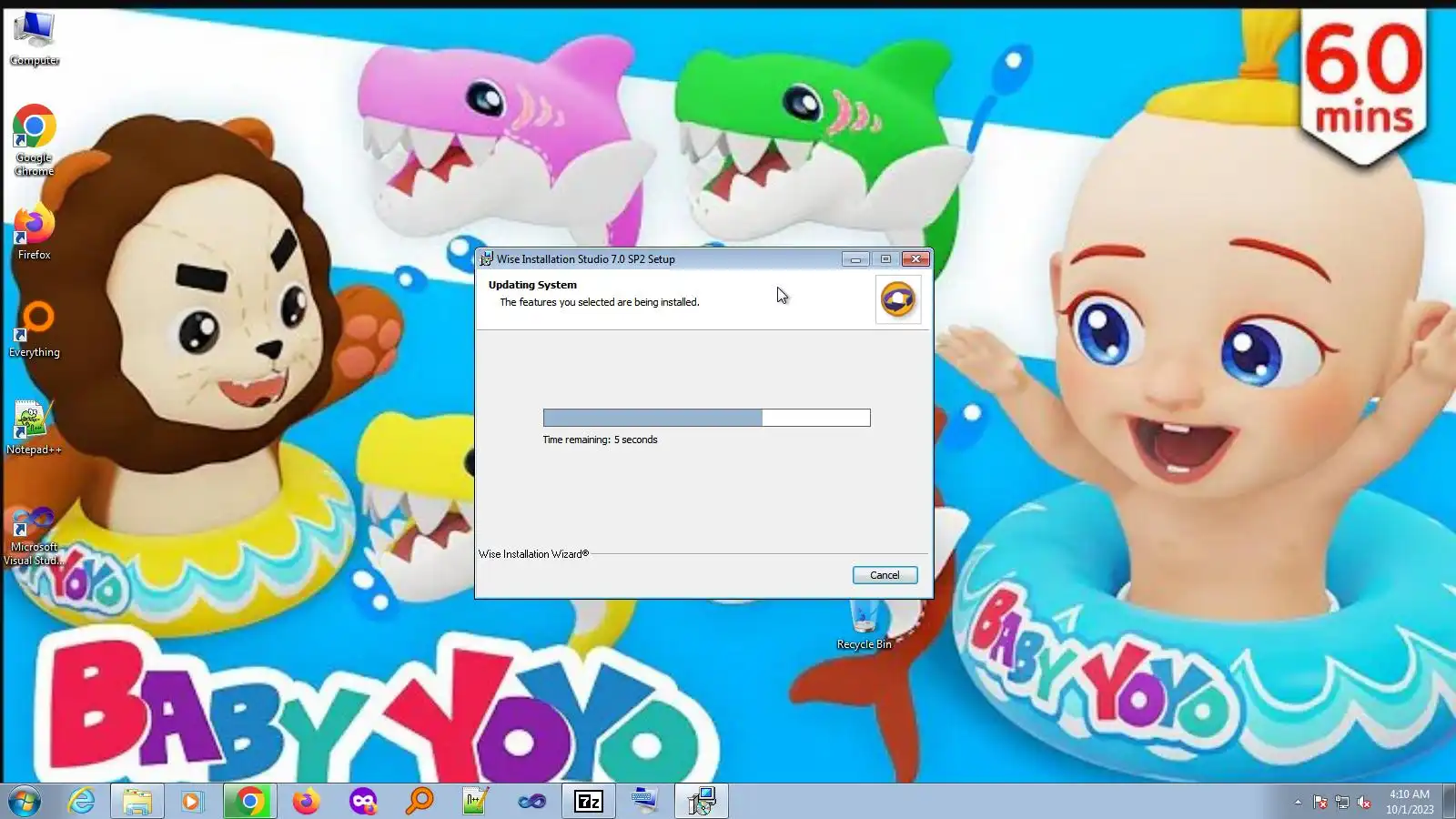
Task: Cancel the Wise Installation Studio setup
Action: (x=885, y=575)
